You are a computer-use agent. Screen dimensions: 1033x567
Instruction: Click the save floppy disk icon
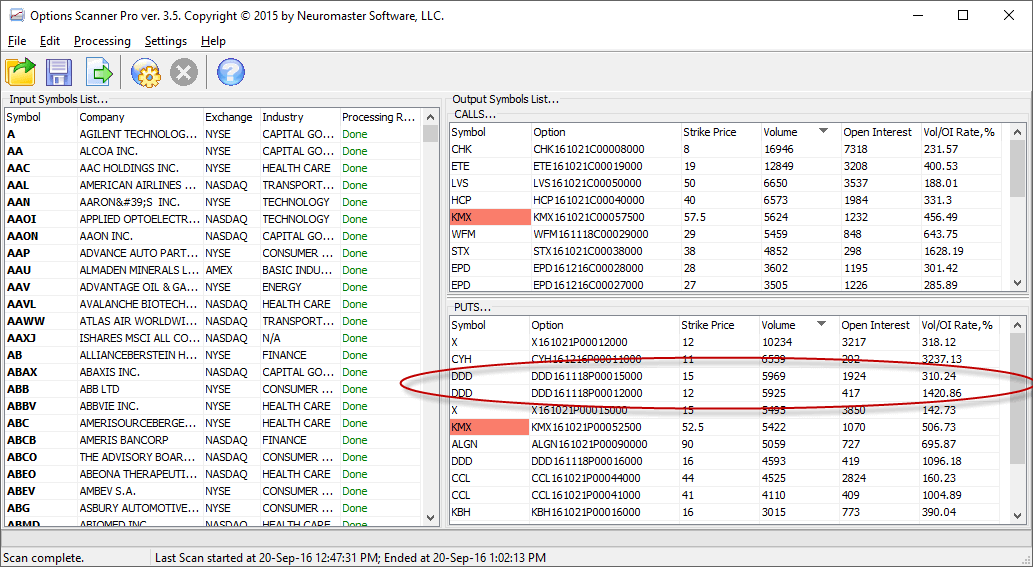[59, 72]
